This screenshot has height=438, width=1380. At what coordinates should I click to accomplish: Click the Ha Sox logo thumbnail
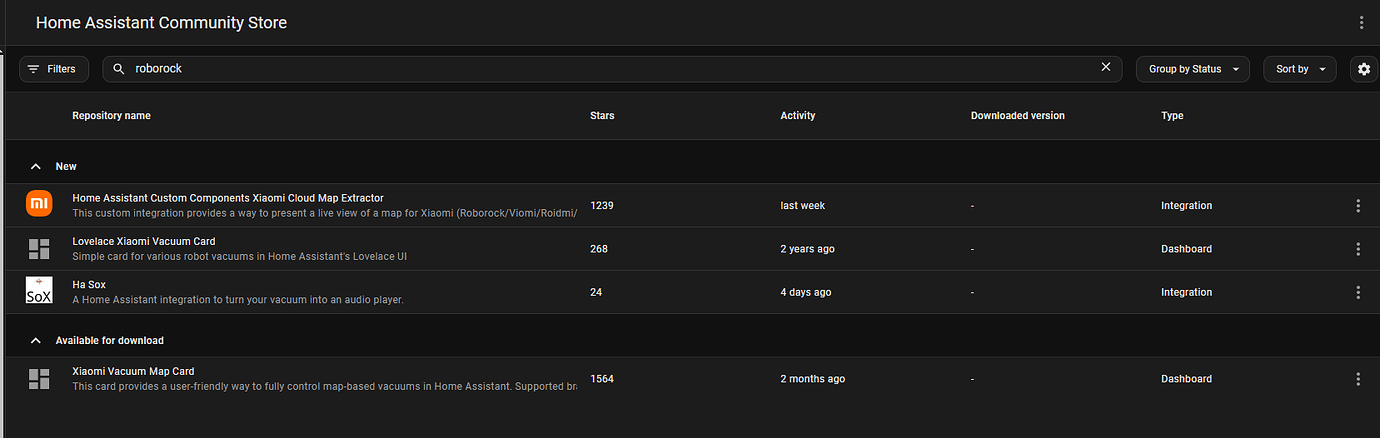pyautogui.click(x=39, y=291)
